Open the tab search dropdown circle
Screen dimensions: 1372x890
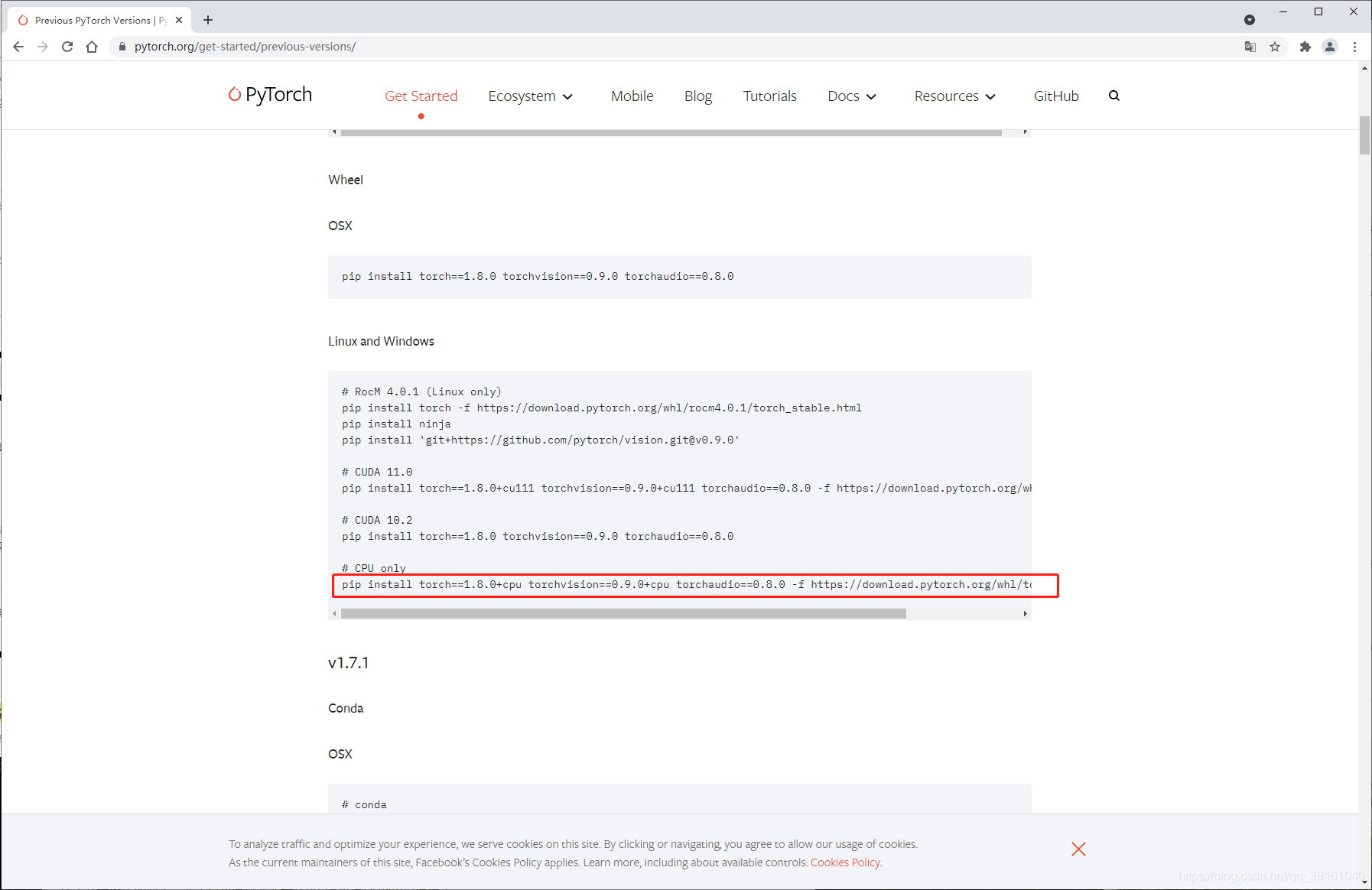[x=1250, y=20]
